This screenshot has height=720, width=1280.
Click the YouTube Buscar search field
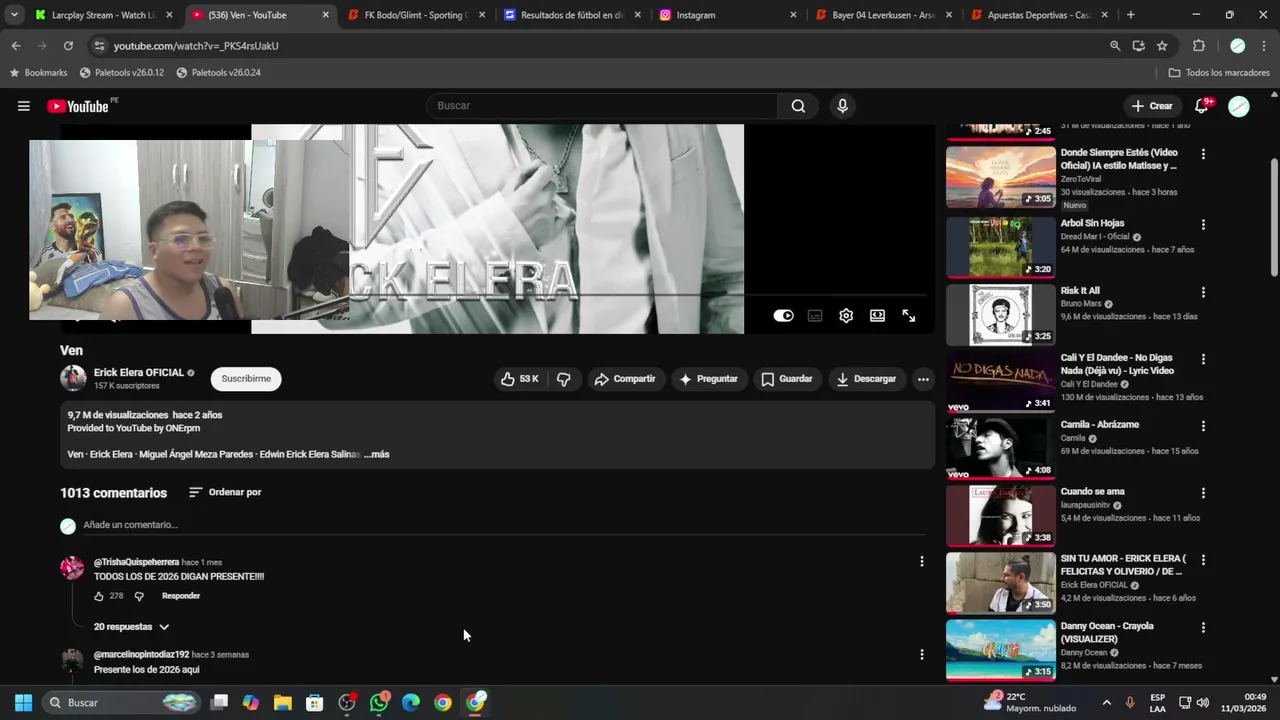[602, 106]
